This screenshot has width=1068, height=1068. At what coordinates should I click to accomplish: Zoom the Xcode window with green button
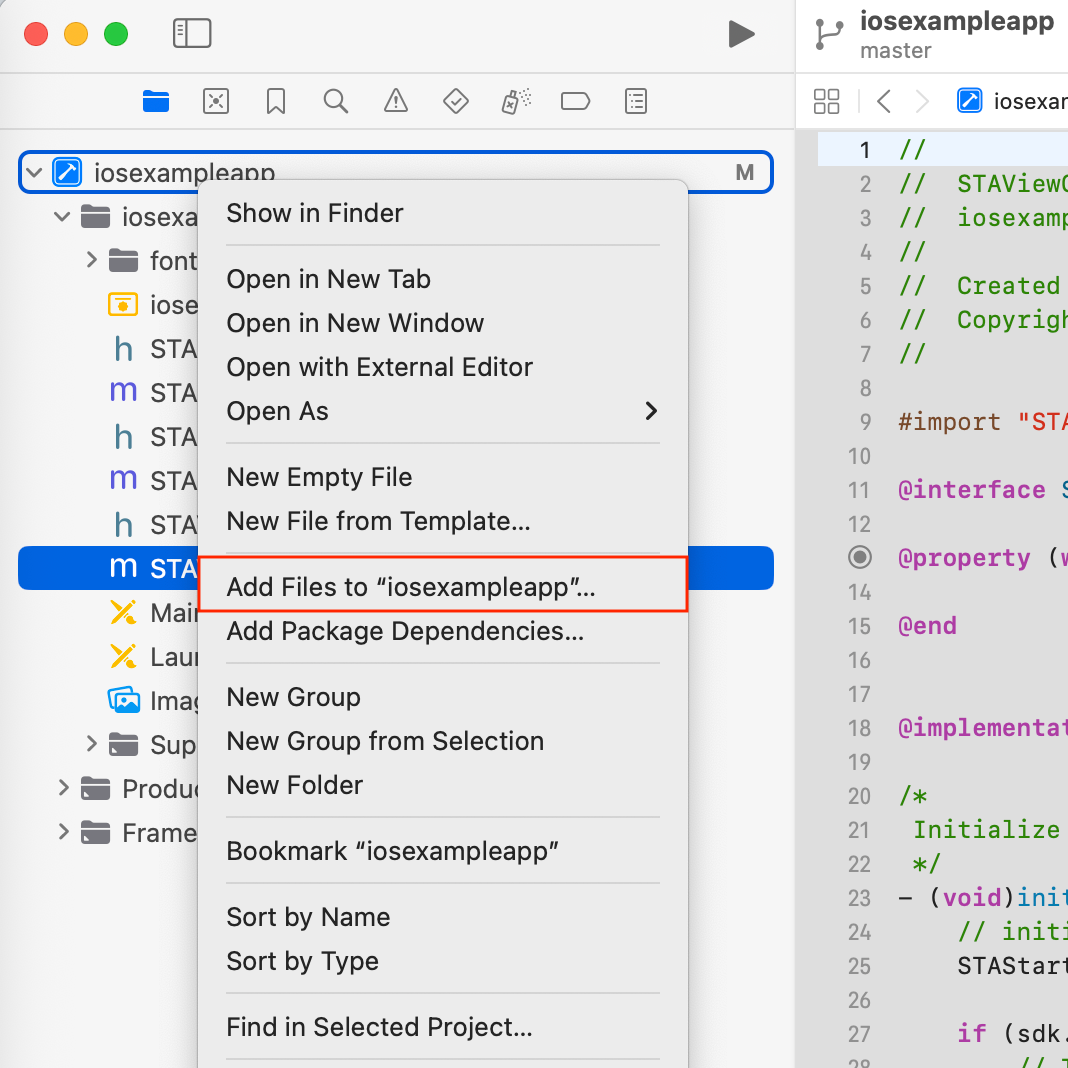coord(116,33)
